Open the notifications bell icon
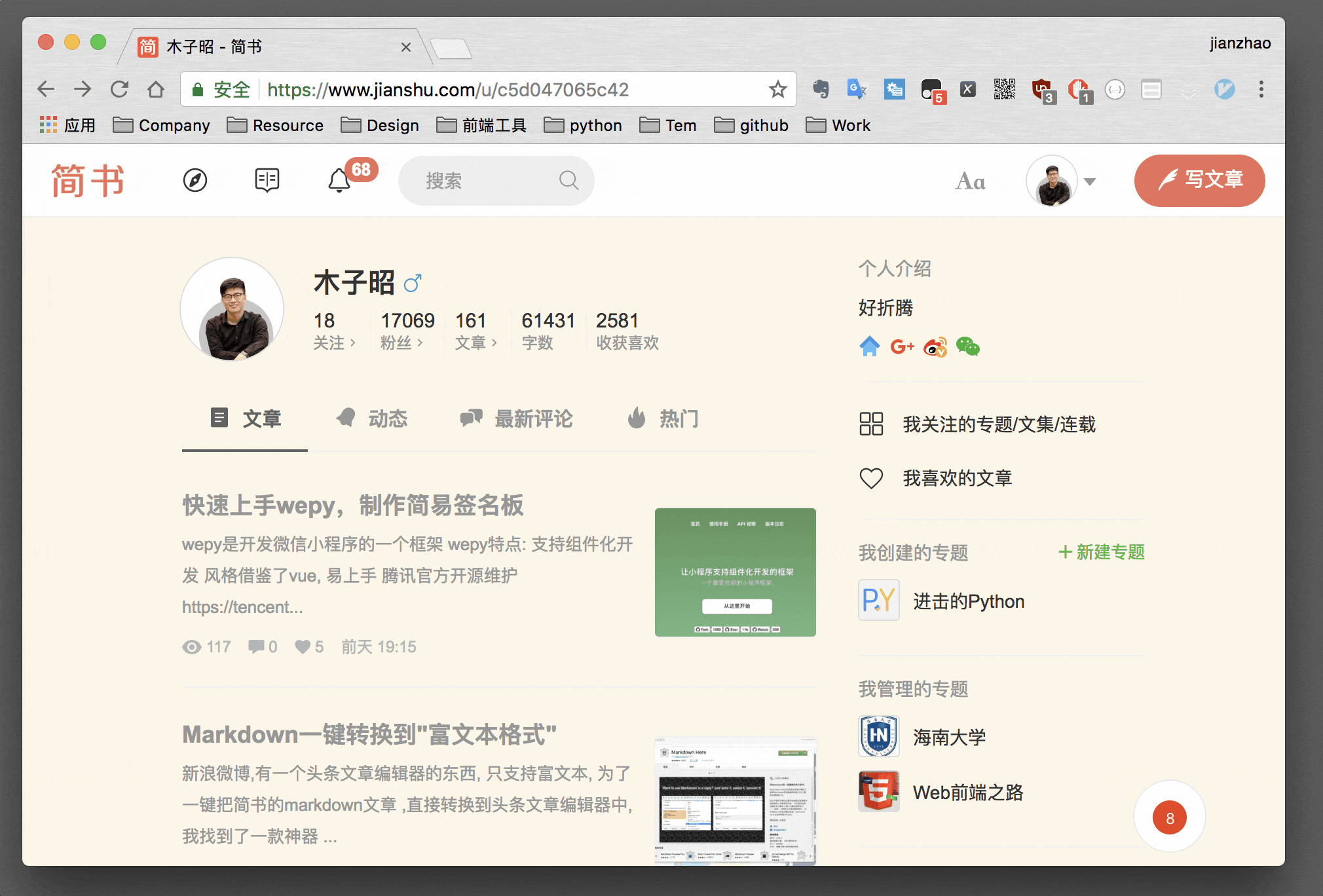 [339, 180]
